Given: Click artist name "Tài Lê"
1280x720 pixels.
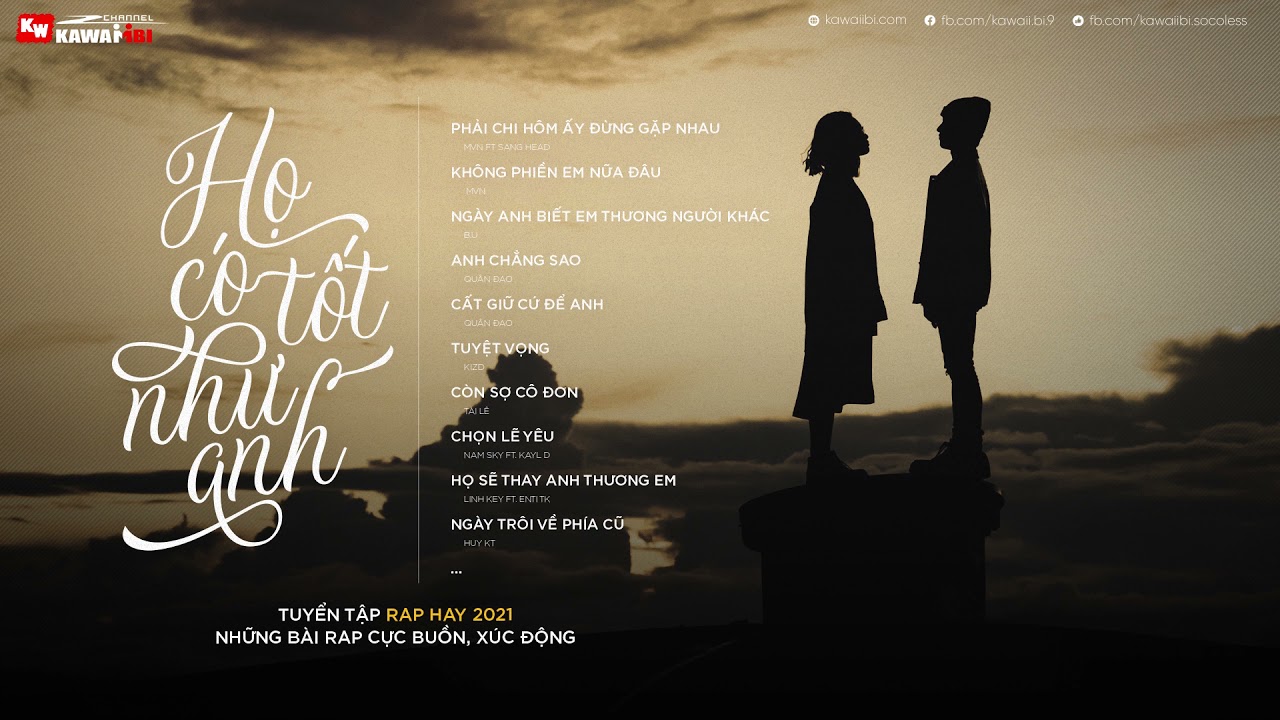Looking at the screenshot, I should tap(474, 411).
